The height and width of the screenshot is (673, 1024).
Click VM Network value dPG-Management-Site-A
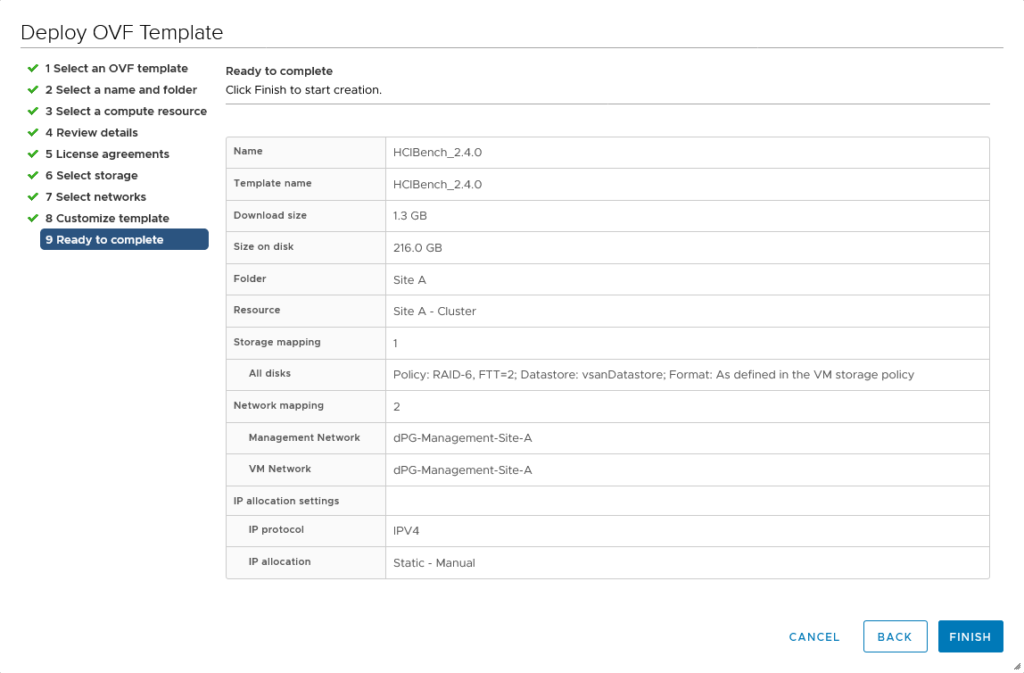pyautogui.click(x=462, y=470)
